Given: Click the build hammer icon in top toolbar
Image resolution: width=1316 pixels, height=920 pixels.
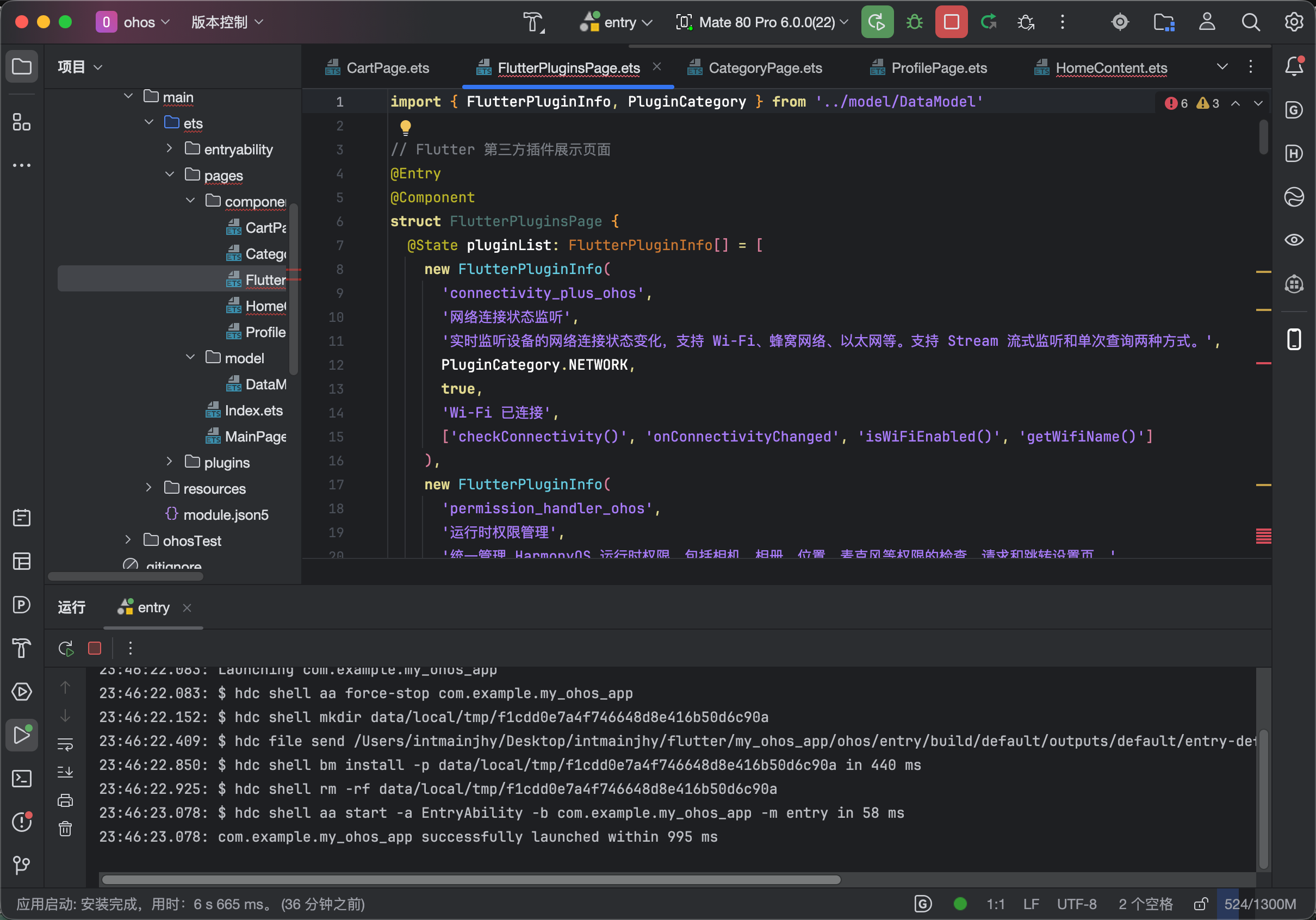Looking at the screenshot, I should (x=533, y=22).
